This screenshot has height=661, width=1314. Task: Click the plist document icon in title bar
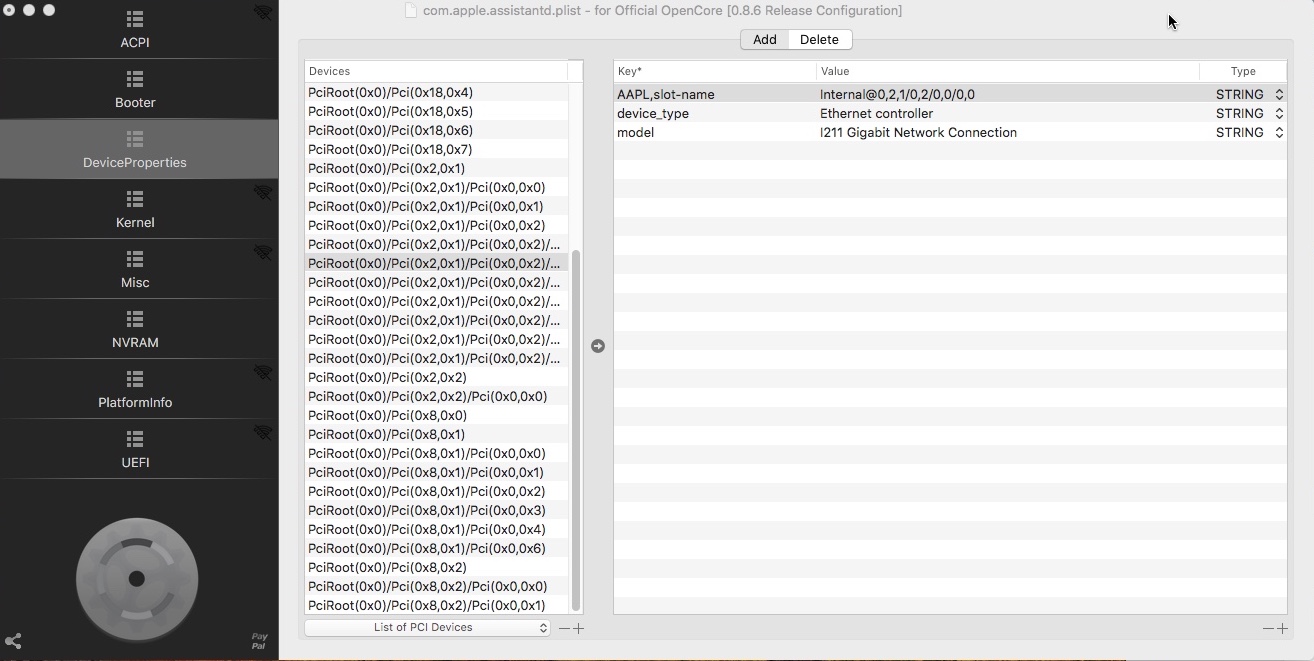(x=410, y=10)
